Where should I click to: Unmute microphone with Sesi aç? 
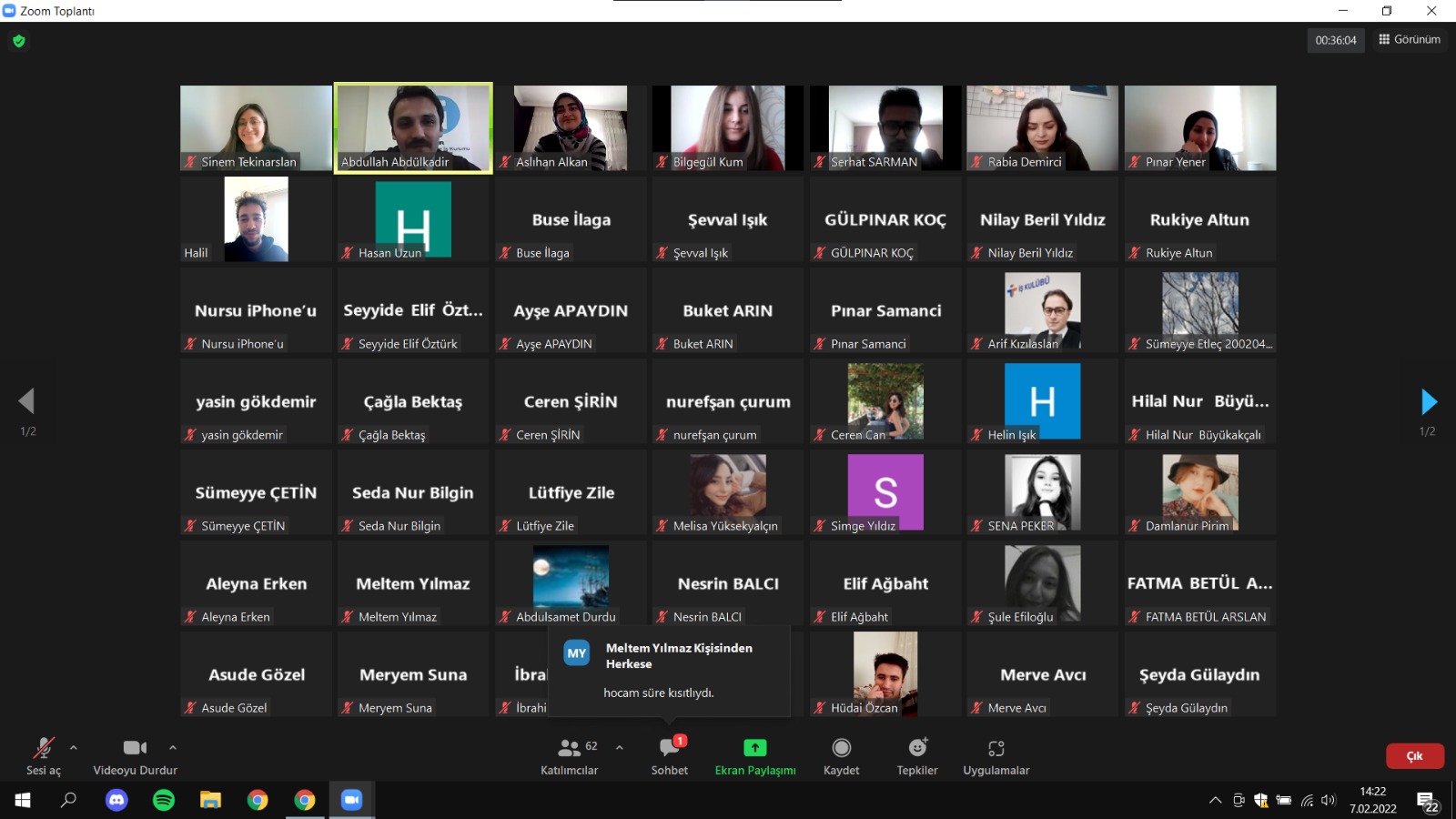point(43,756)
